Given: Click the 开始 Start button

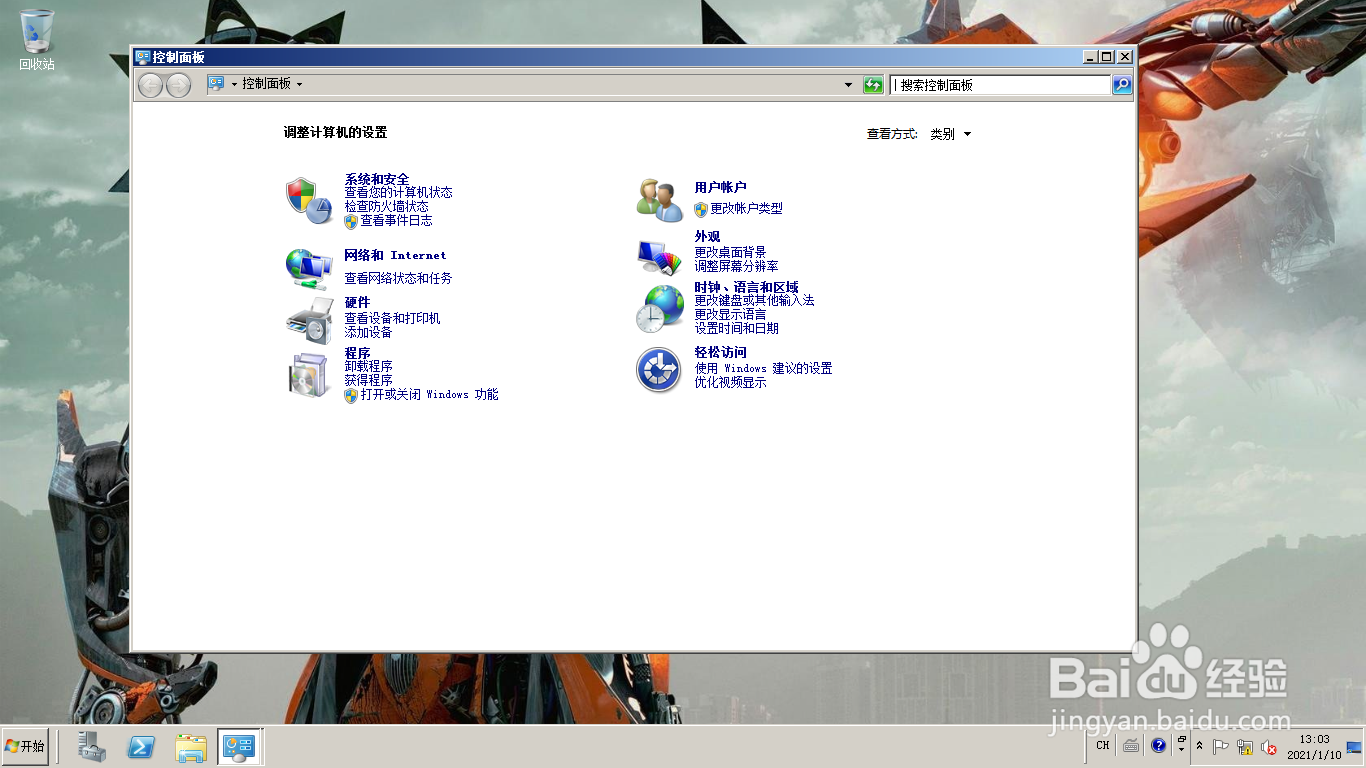Looking at the screenshot, I should 25,746.
